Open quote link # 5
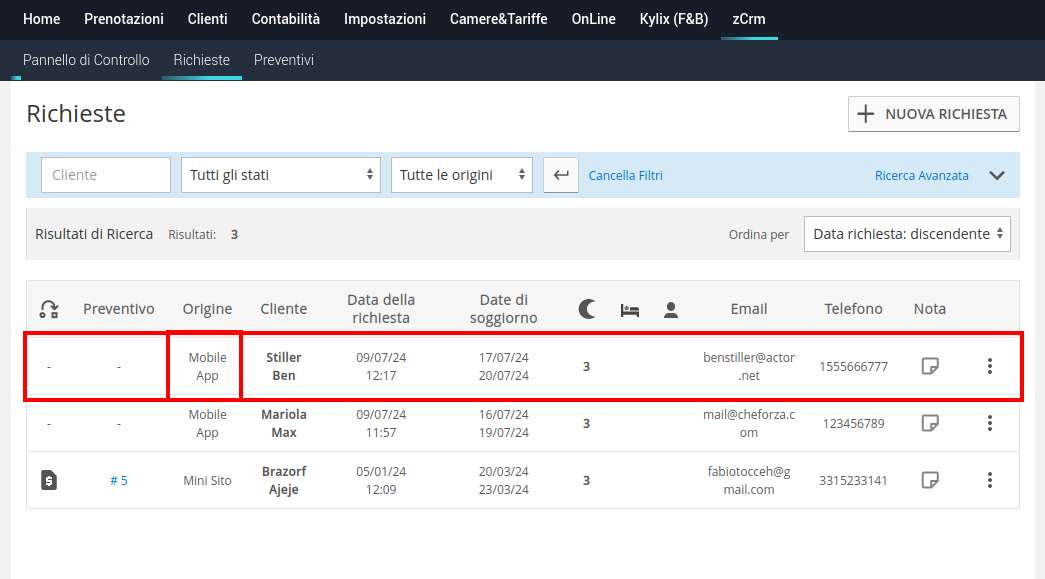 (x=119, y=480)
